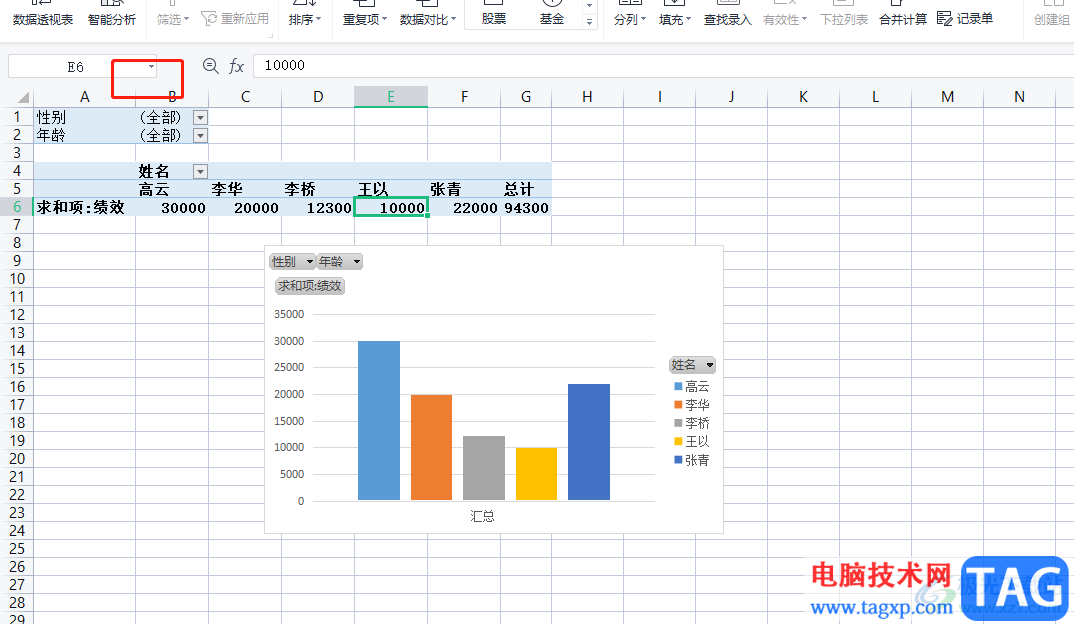
Task: Open the 姓名 column filter dropdown
Action: 200,171
